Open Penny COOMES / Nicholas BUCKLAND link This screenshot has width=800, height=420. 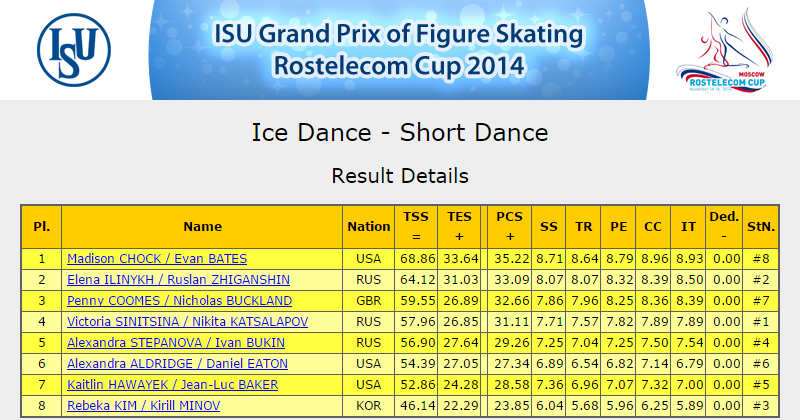coord(180,301)
